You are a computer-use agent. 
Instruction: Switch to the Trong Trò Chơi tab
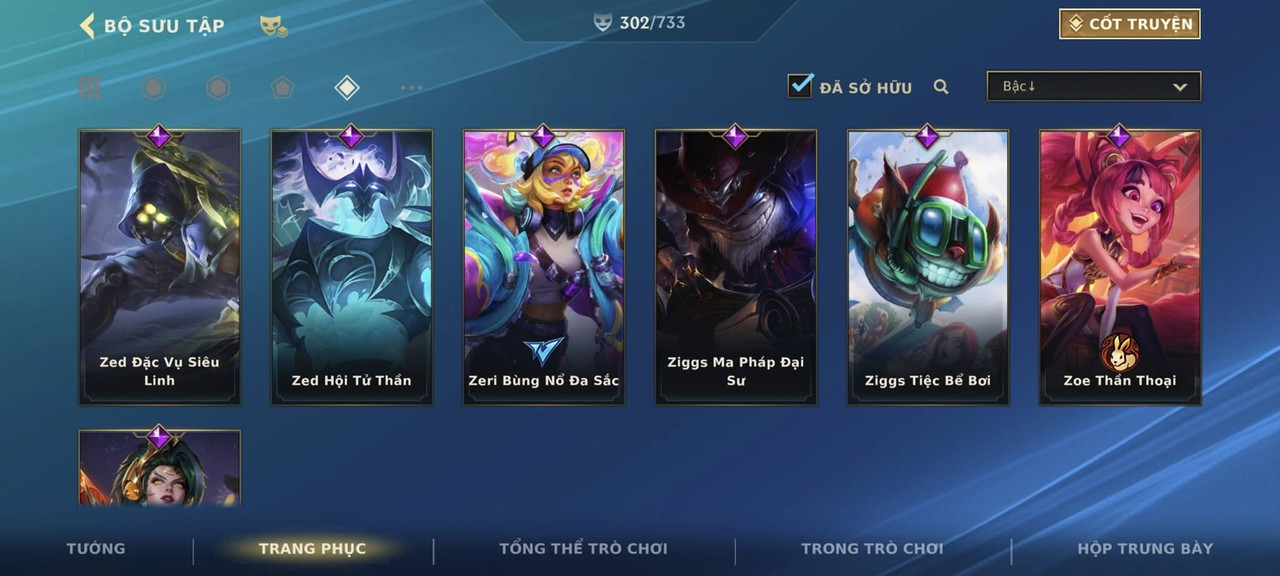[872, 548]
